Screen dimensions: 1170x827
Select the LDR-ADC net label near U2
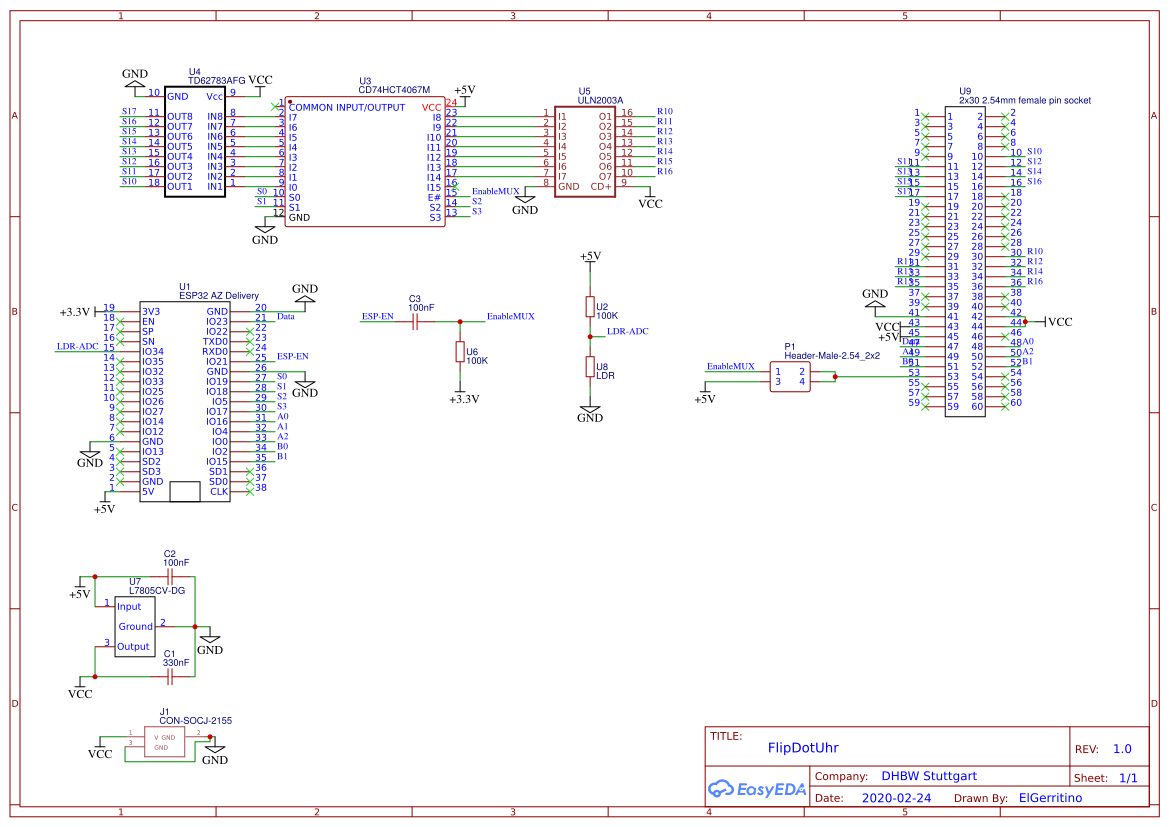[x=629, y=331]
